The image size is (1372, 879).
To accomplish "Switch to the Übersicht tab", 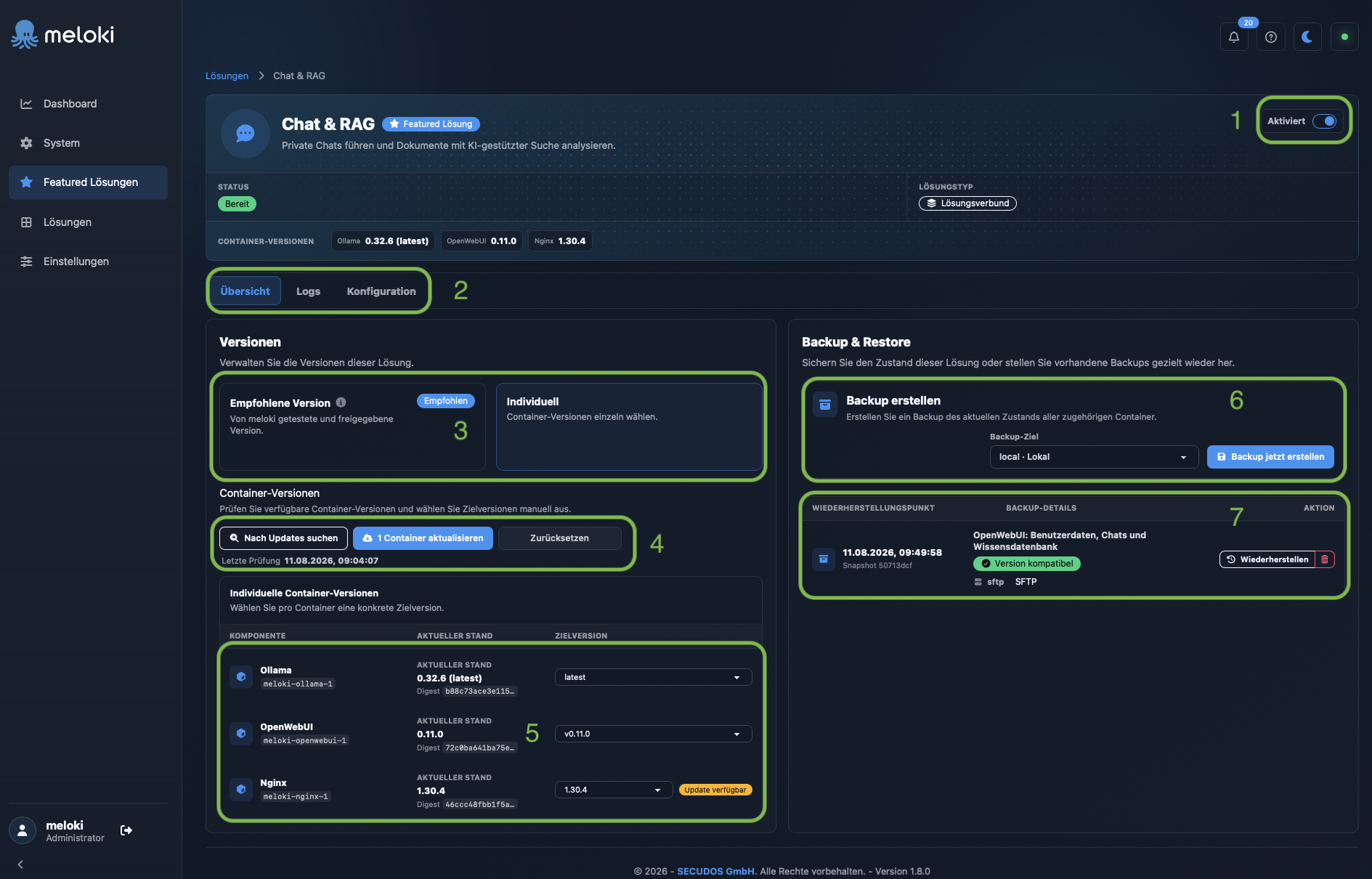I will pos(245,291).
